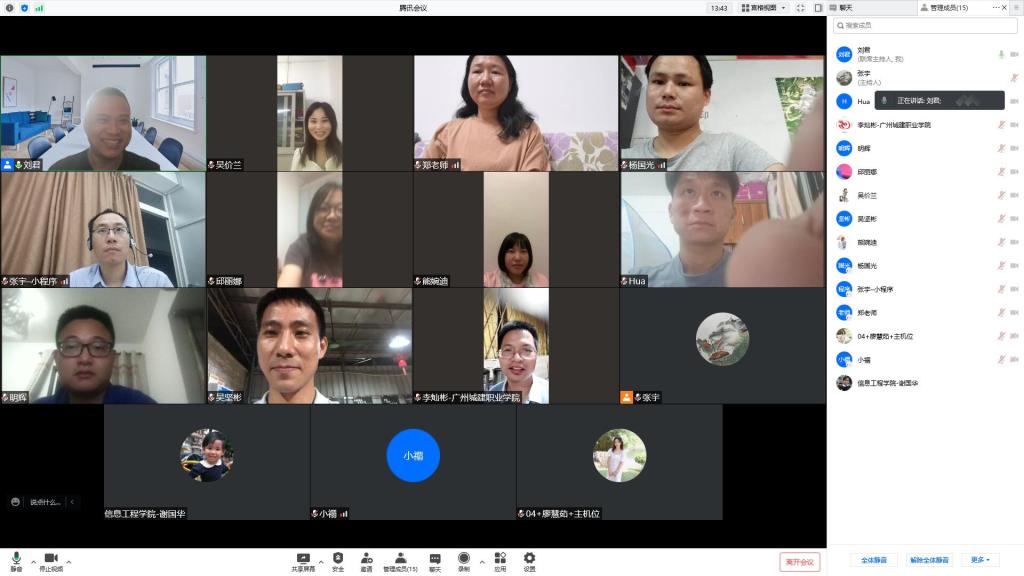1024x576 pixels.
Task: Toggle the side panel layout icon
Action: (x=819, y=8)
